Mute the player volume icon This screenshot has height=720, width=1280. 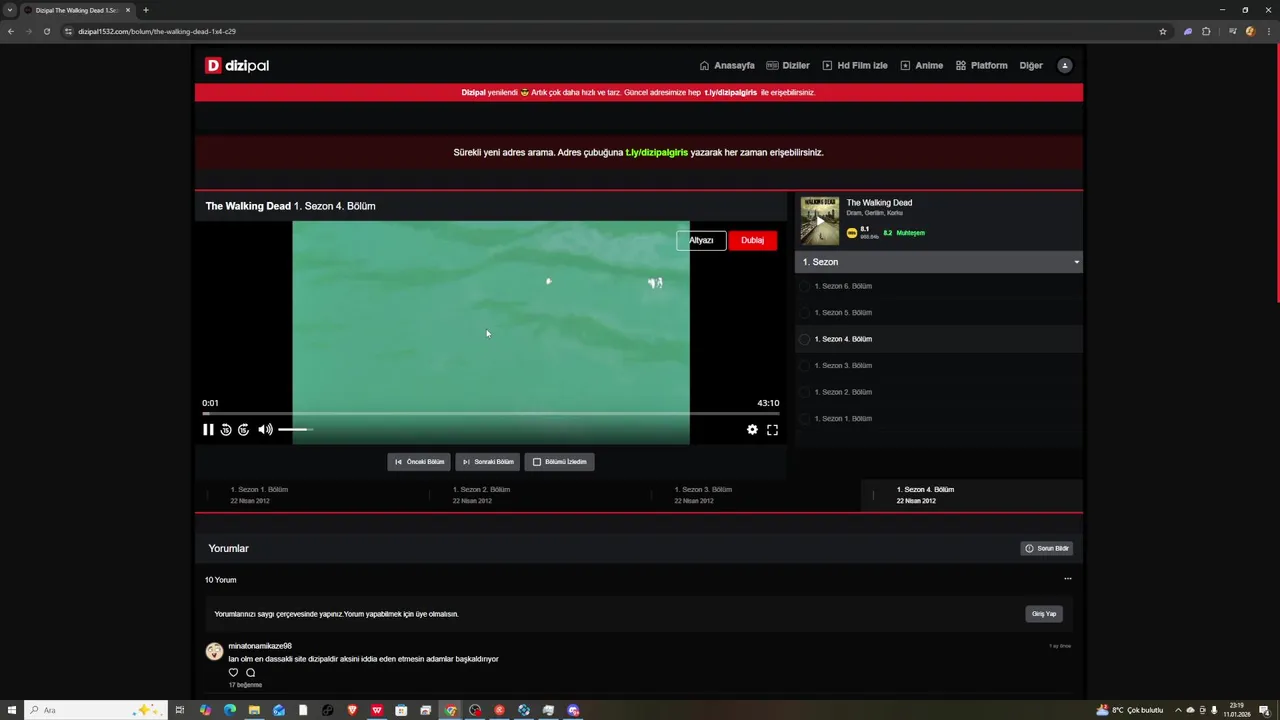point(265,430)
